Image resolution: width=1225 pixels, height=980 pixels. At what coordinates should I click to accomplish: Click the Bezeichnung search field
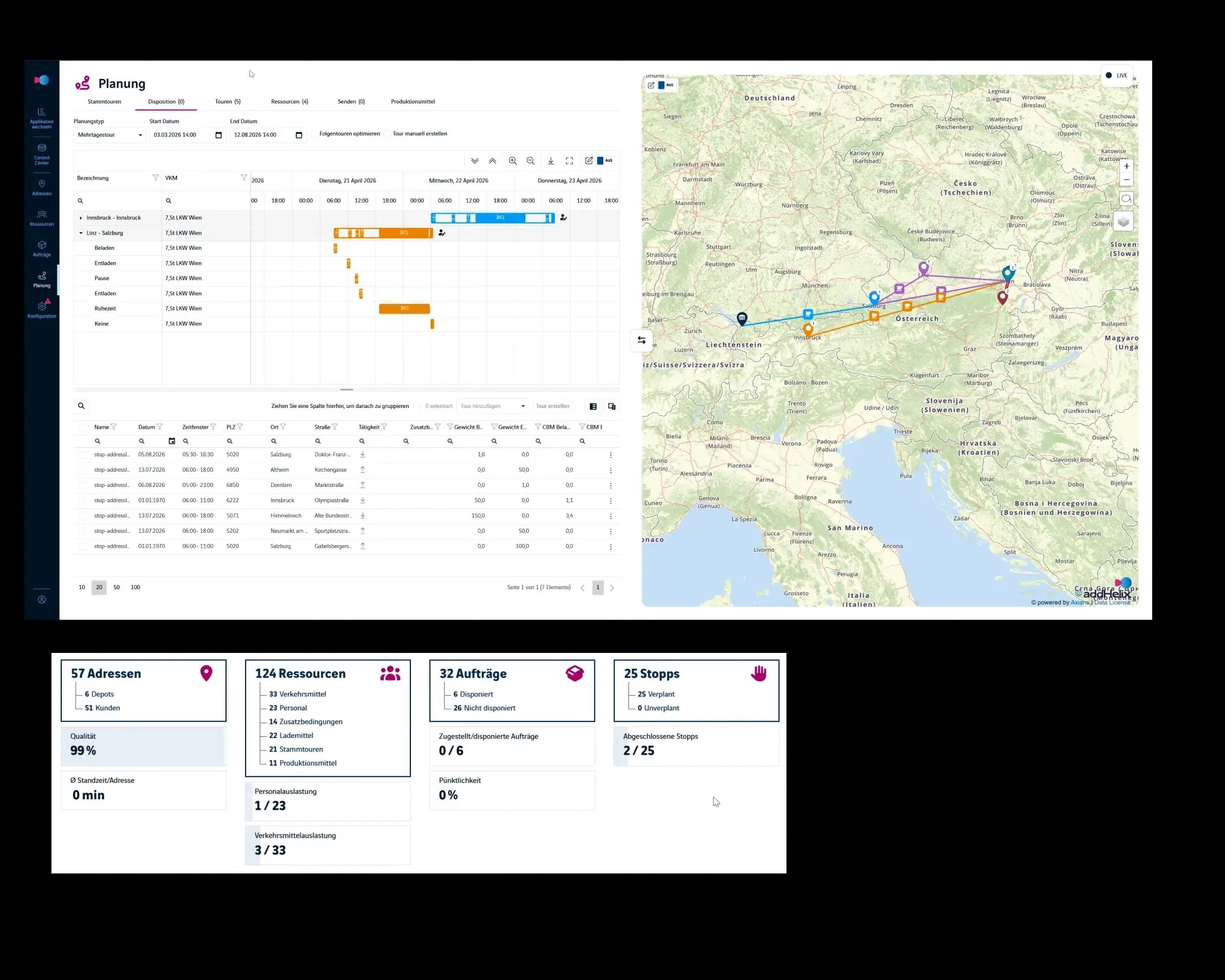tap(118, 201)
